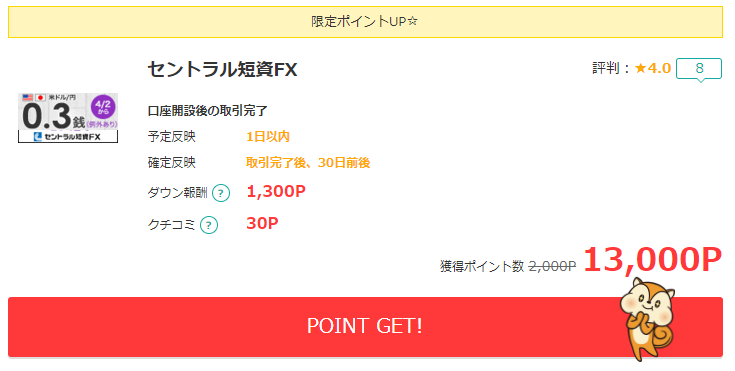Click the 1日以内 scheduled reflection text
This screenshot has width=735, height=371.
coord(268,137)
